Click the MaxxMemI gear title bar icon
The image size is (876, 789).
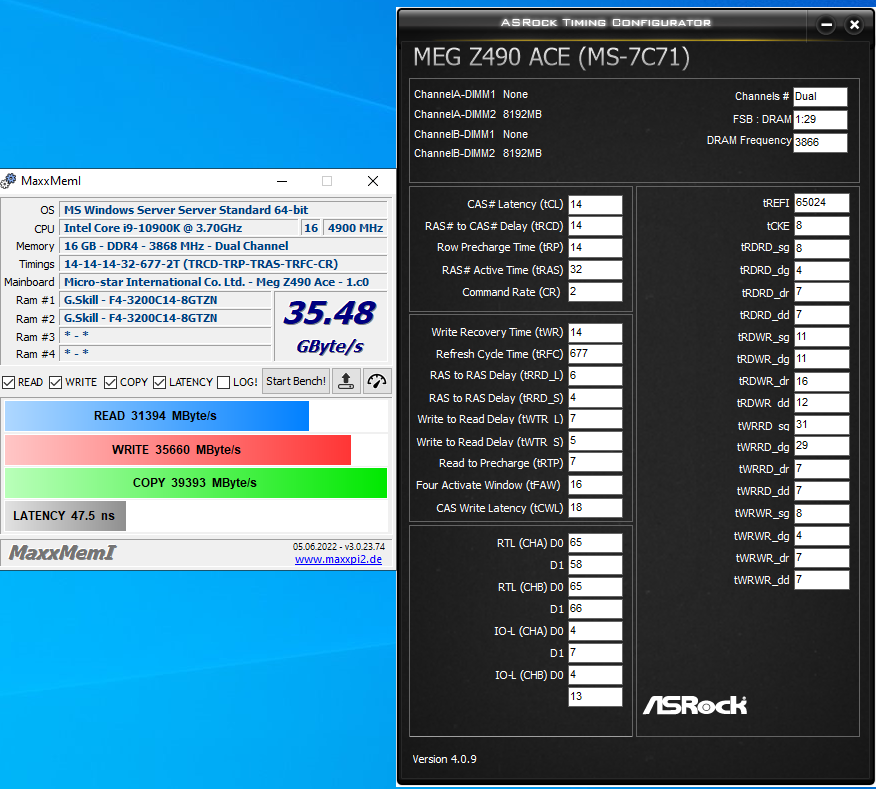8,181
